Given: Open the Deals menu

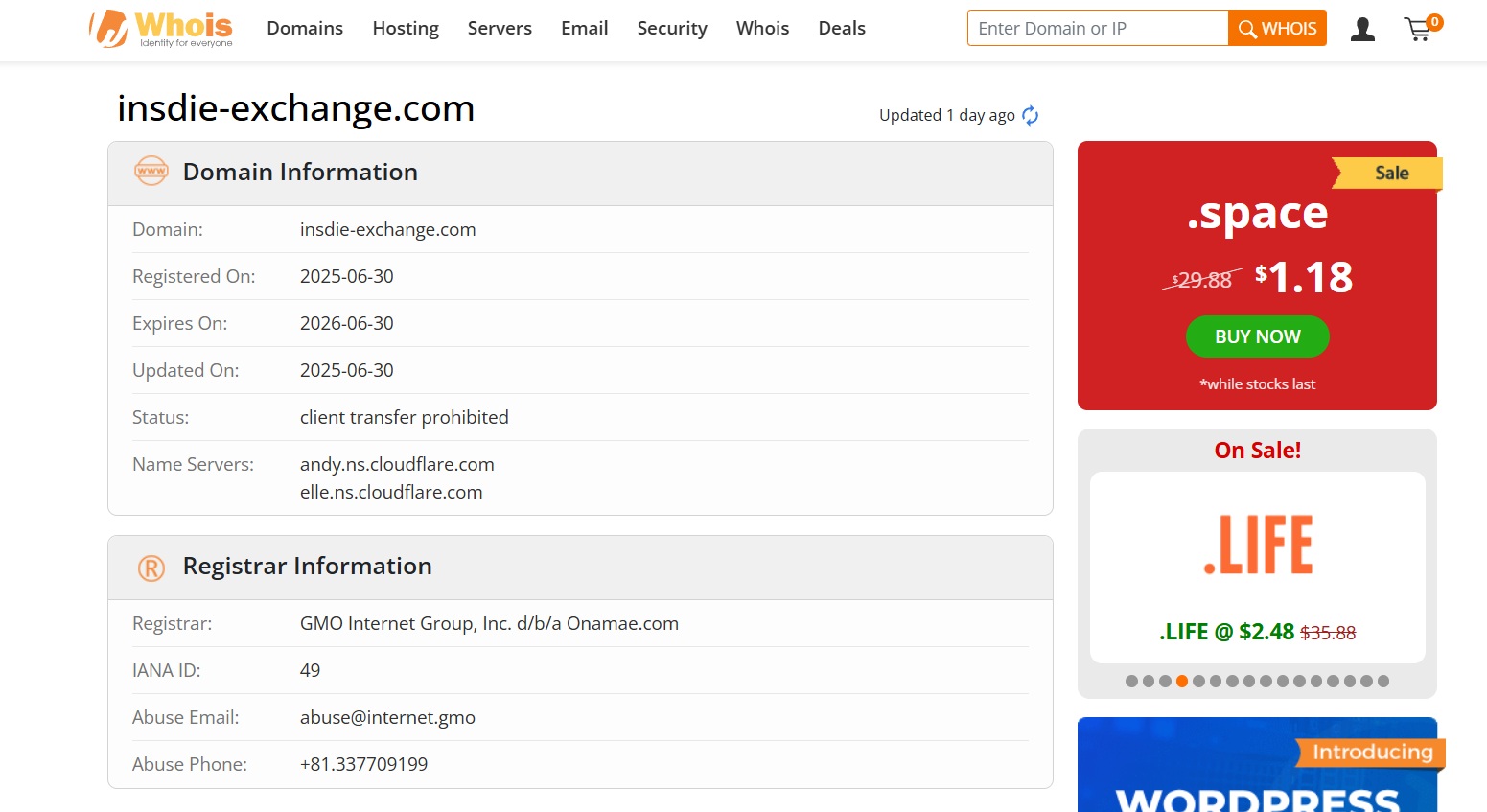Looking at the screenshot, I should pos(842,28).
